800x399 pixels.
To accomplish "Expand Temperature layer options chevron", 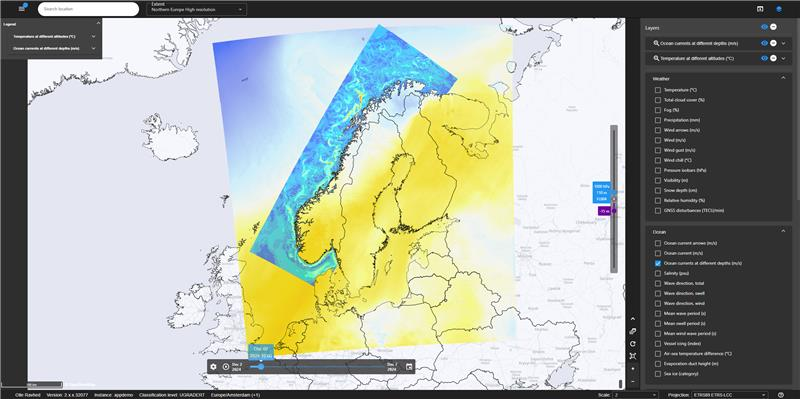I will 783,58.
